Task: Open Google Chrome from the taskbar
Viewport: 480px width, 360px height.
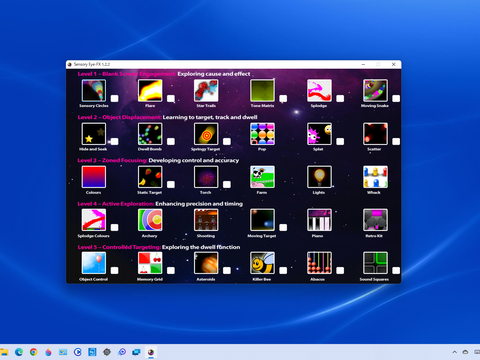Action: [33, 352]
